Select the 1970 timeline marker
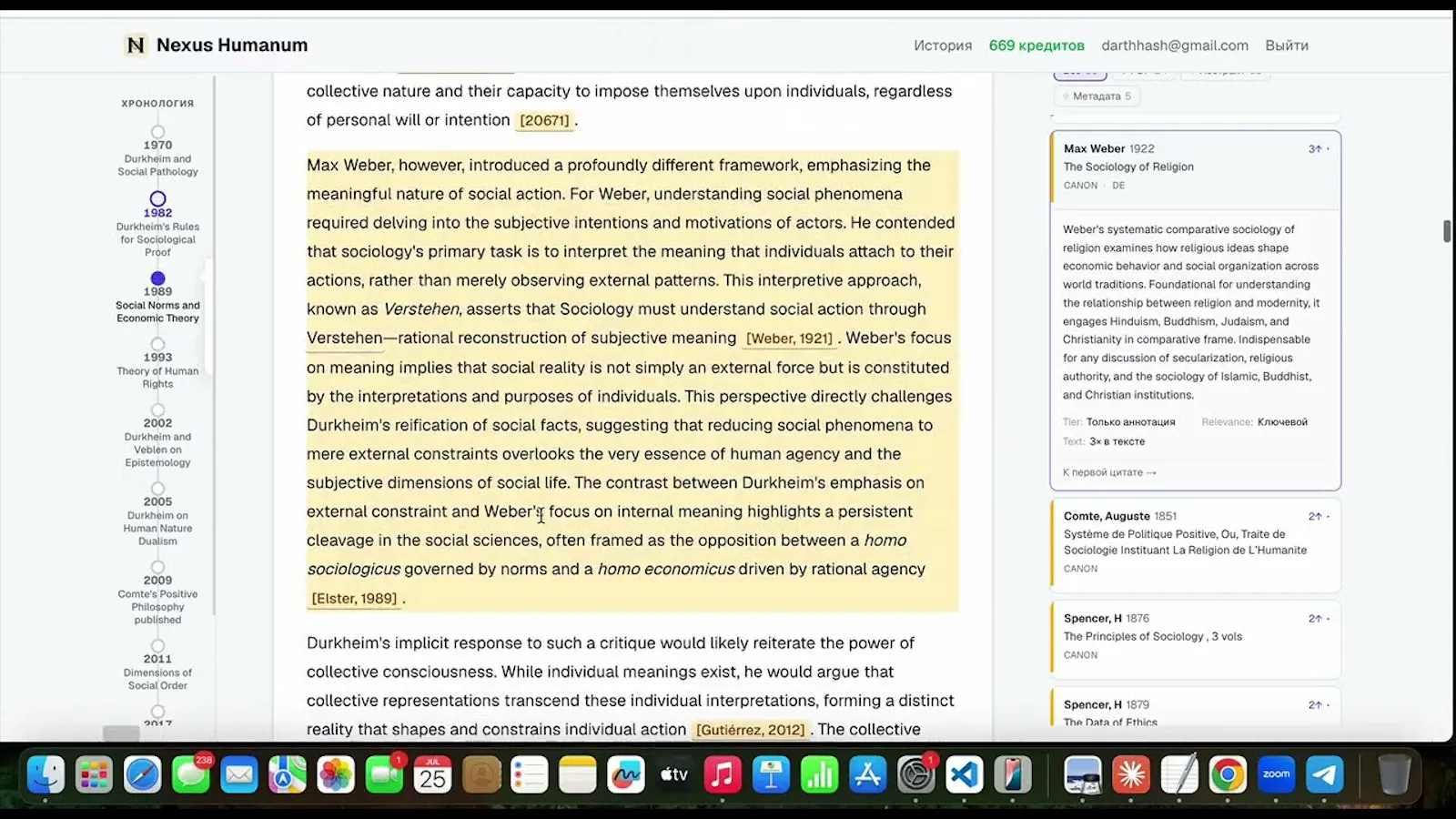The height and width of the screenshot is (819, 1456). point(157,132)
